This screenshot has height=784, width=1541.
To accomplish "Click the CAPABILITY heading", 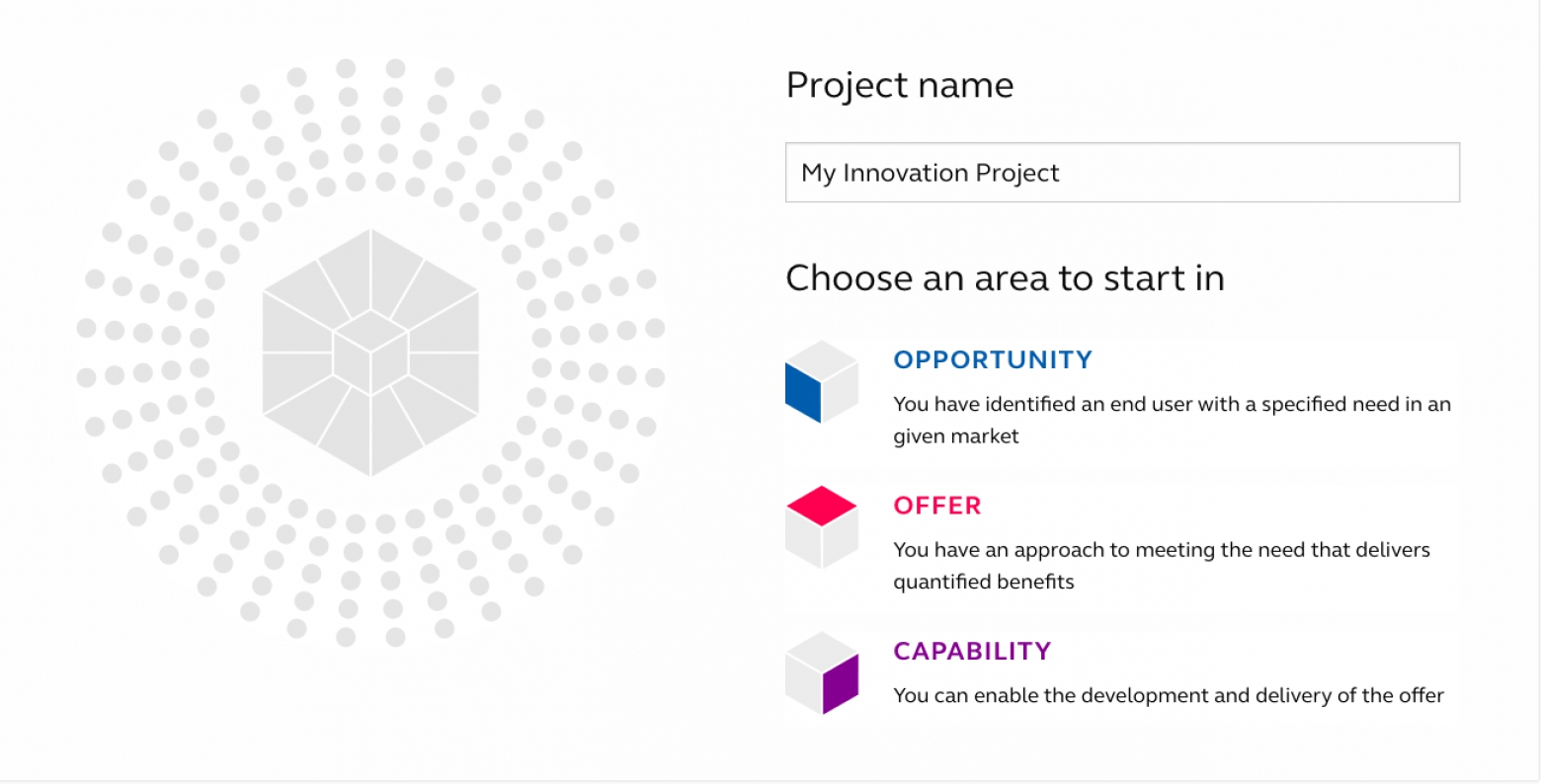I will tap(972, 652).
